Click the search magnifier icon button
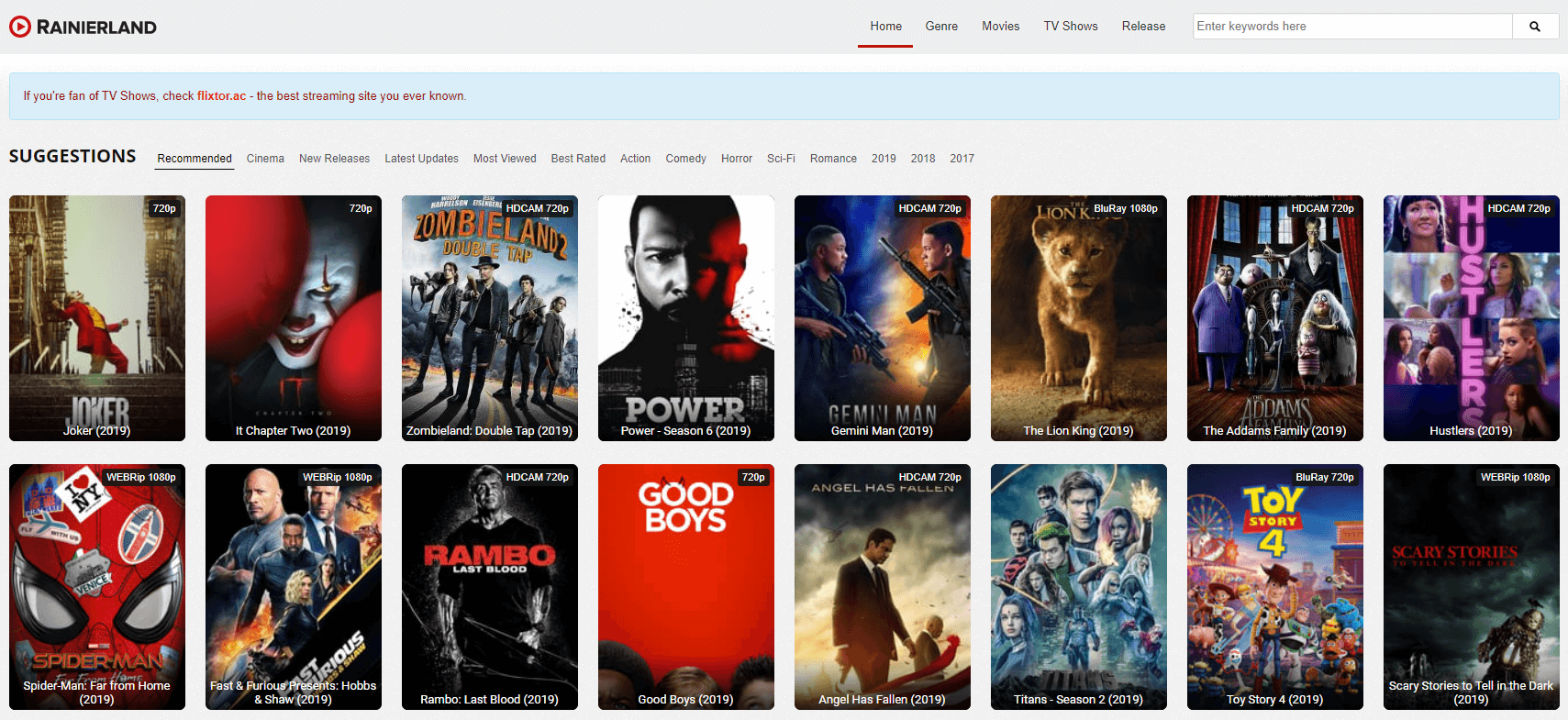 point(1535,27)
